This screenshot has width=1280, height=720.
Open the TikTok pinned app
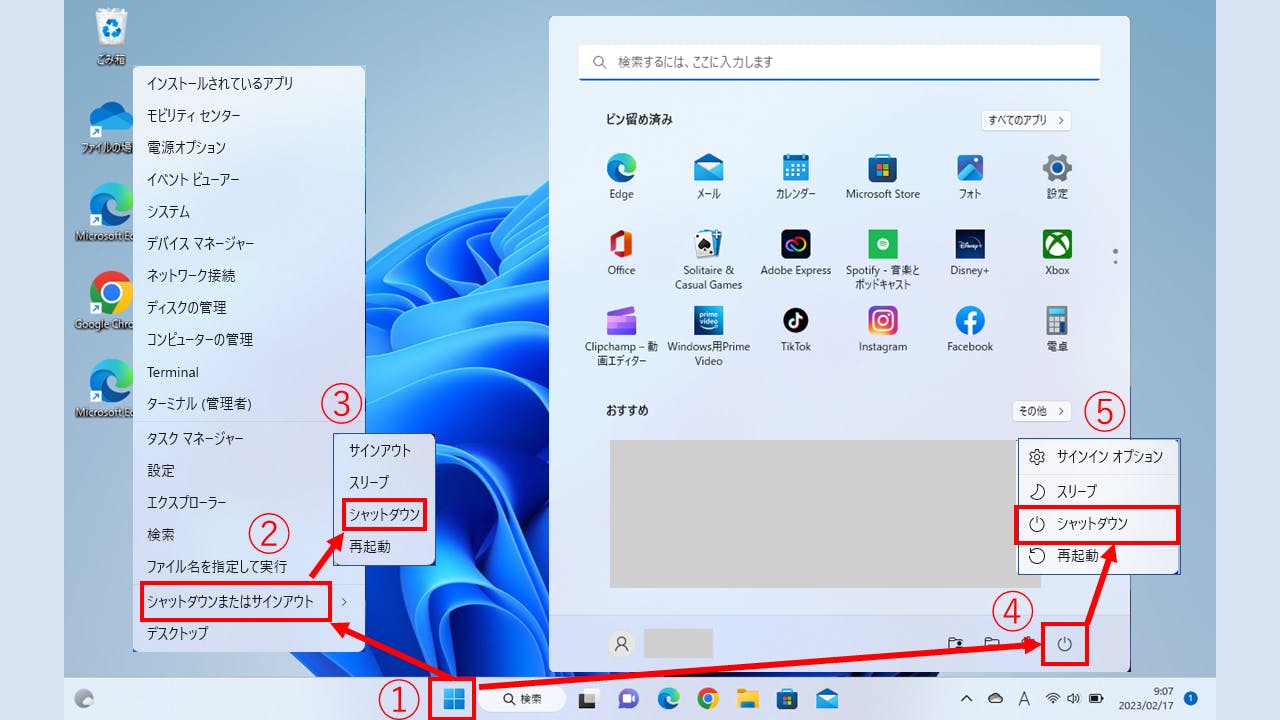pyautogui.click(x=795, y=328)
